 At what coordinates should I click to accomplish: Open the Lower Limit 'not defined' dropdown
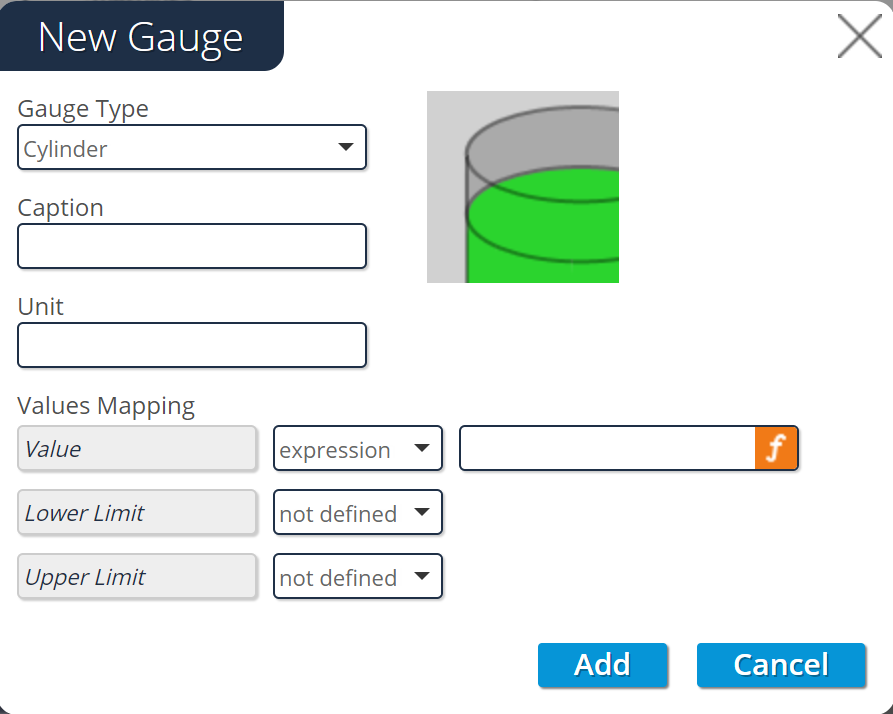tap(357, 513)
